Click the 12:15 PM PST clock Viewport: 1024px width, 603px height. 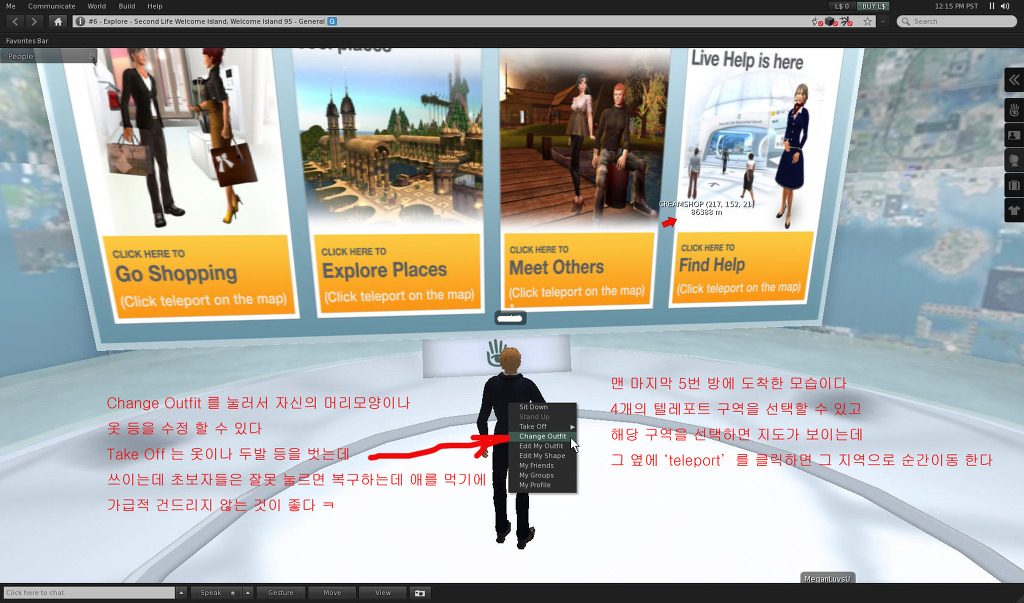tap(956, 6)
